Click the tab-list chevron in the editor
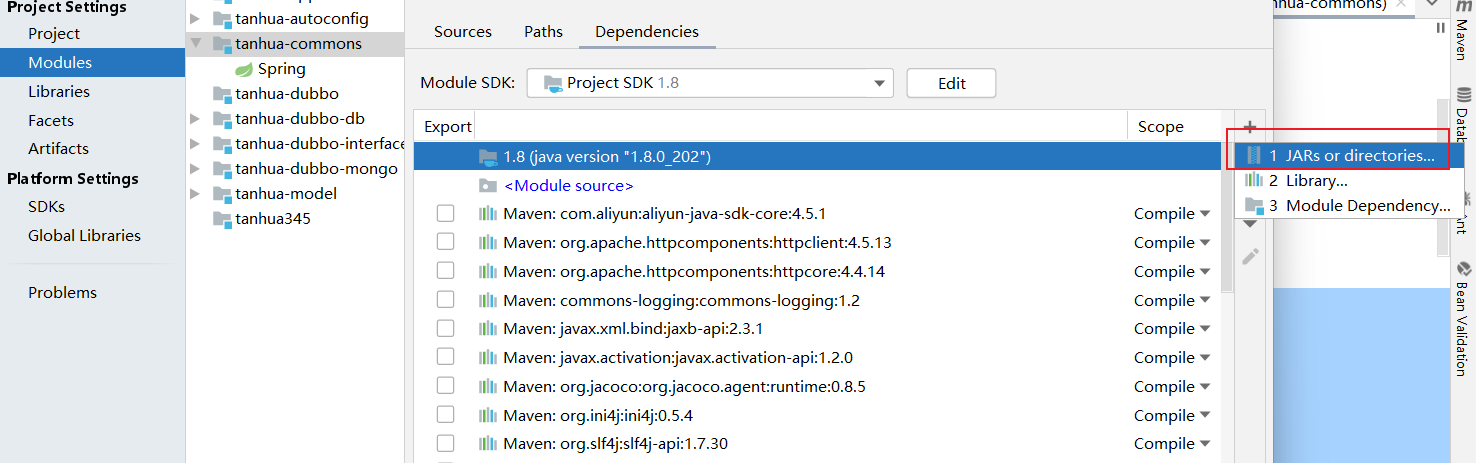 1431,5
